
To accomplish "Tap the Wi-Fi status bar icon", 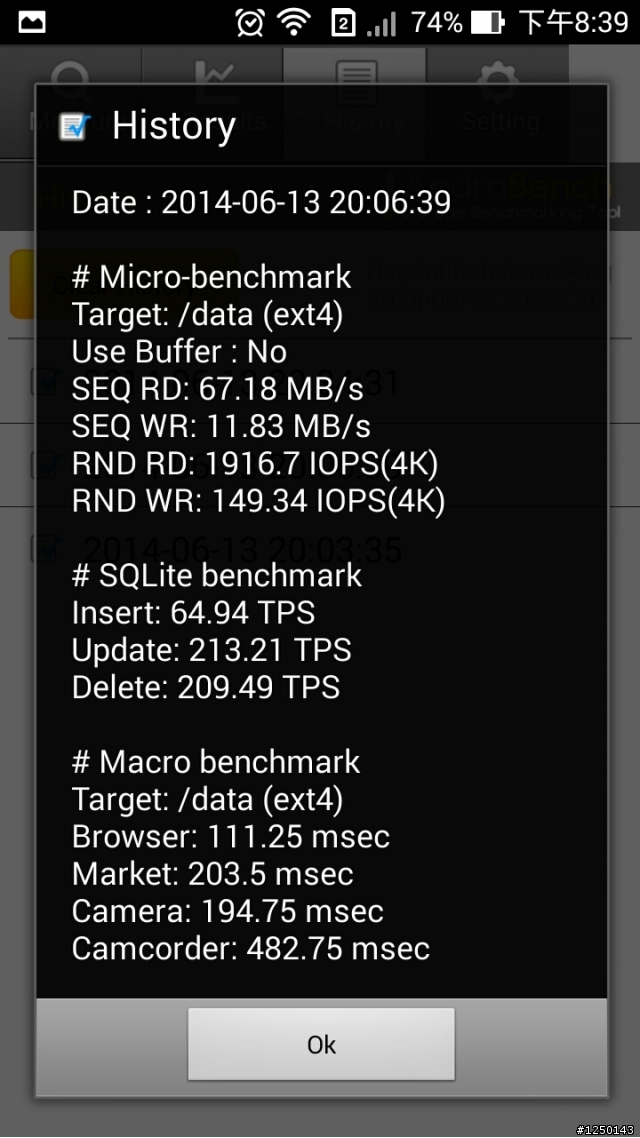I will 293,22.
